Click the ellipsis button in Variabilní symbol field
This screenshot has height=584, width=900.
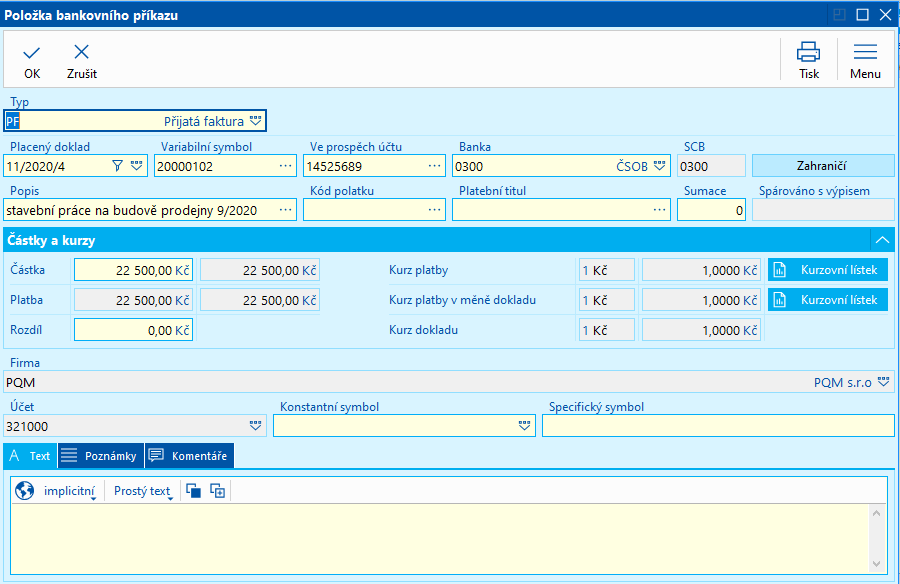286,166
